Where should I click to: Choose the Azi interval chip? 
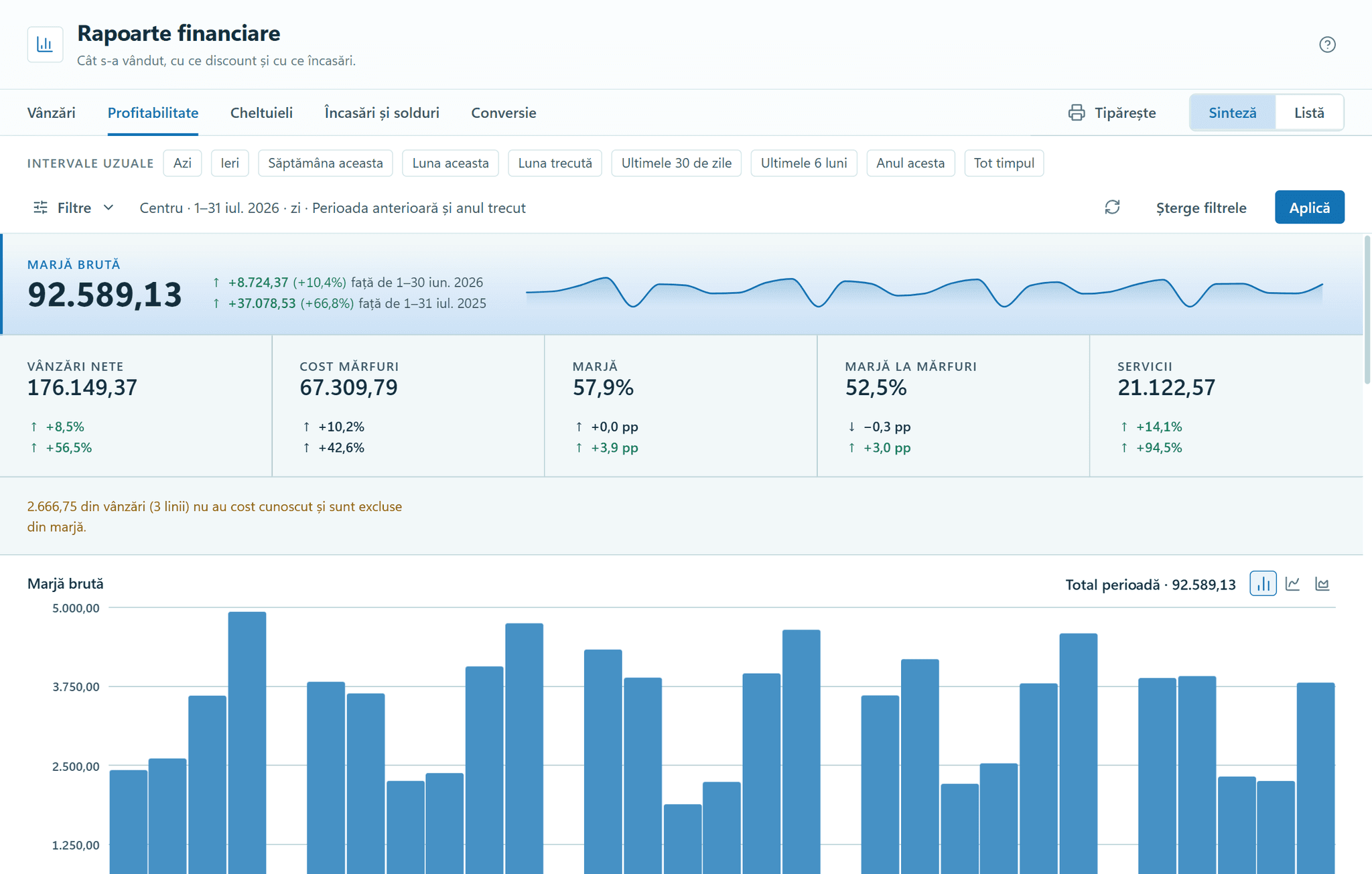182,163
